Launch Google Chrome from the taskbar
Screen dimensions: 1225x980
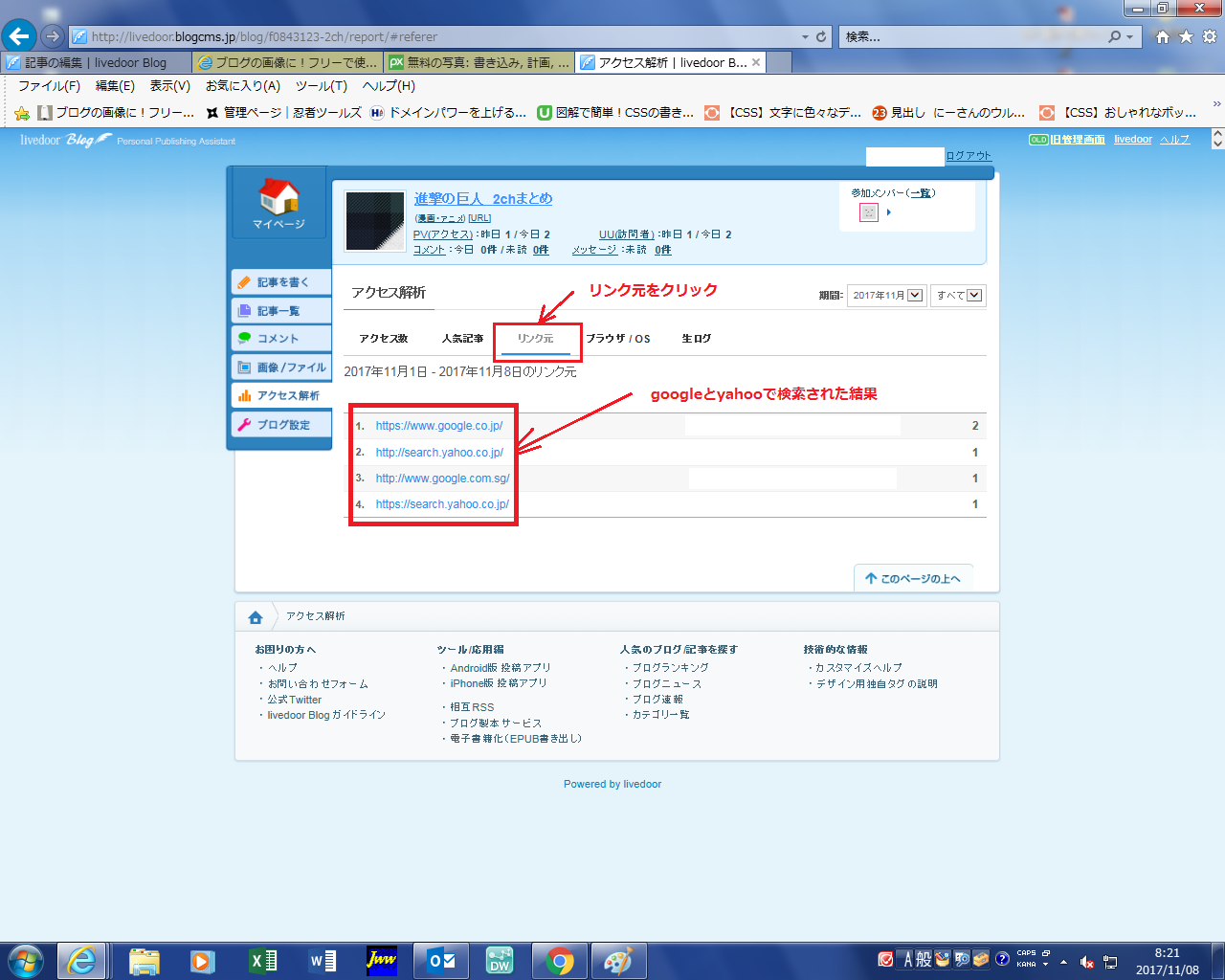tap(560, 961)
